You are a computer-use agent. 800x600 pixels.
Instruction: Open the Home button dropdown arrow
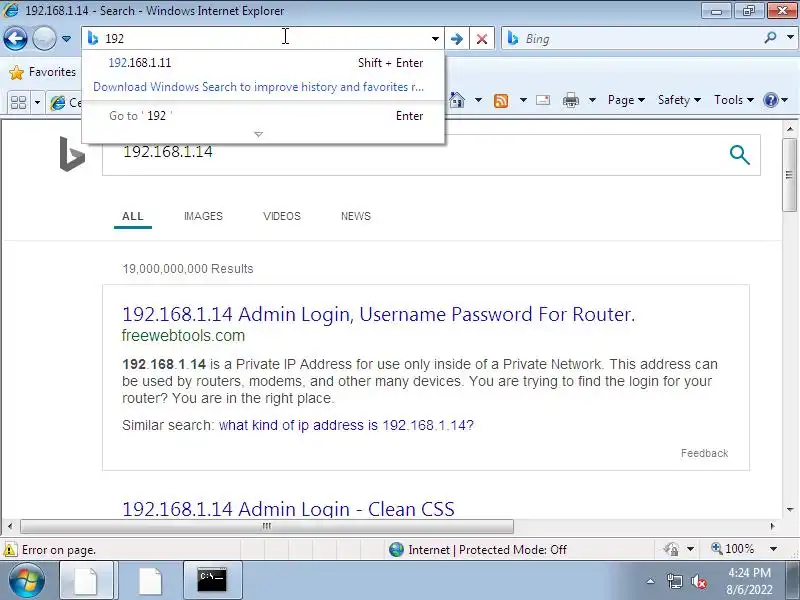pos(478,100)
